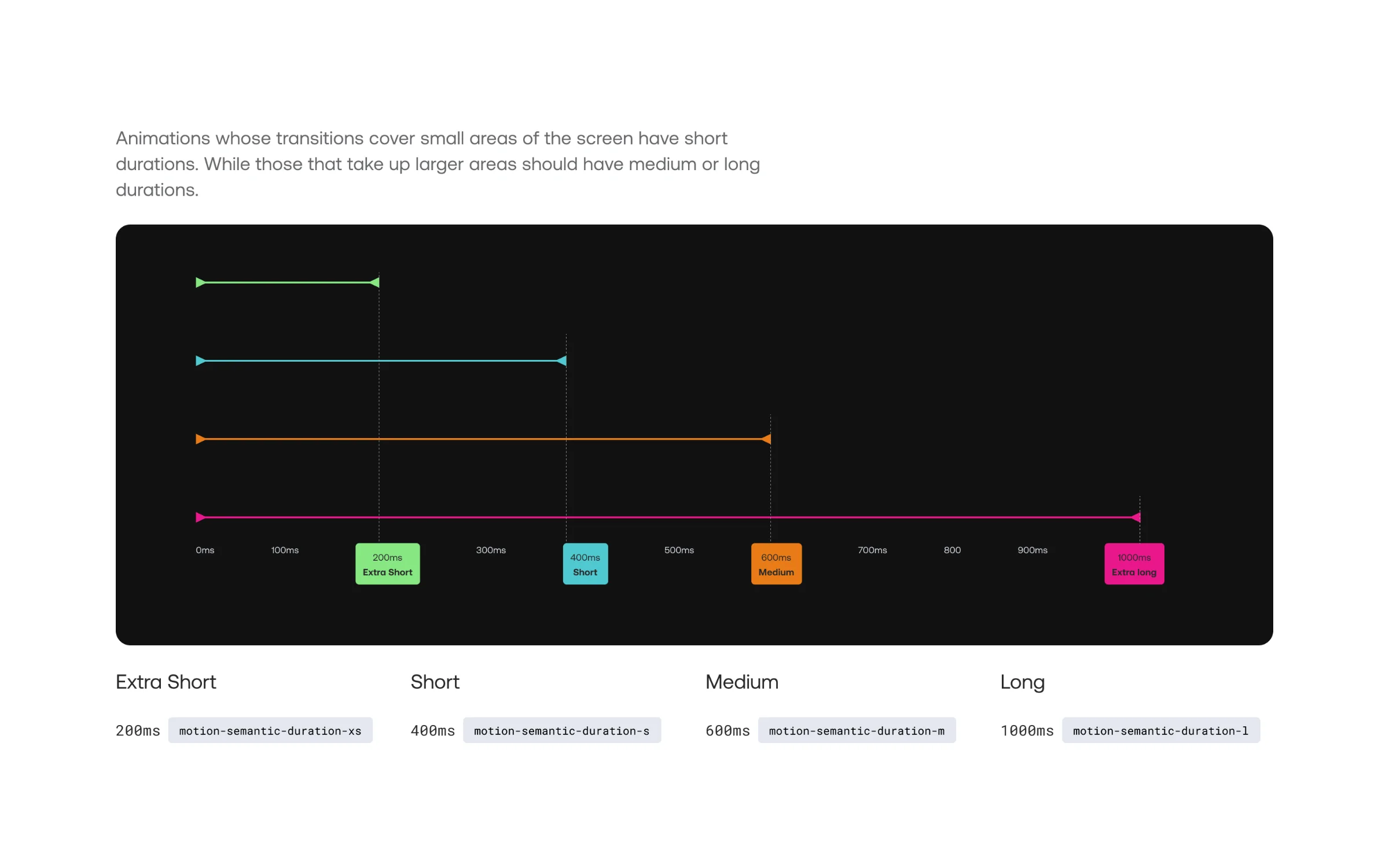Select the motion-semantic-duration-m token chip
Viewport: 1389px width, 868px height.
tap(857, 730)
